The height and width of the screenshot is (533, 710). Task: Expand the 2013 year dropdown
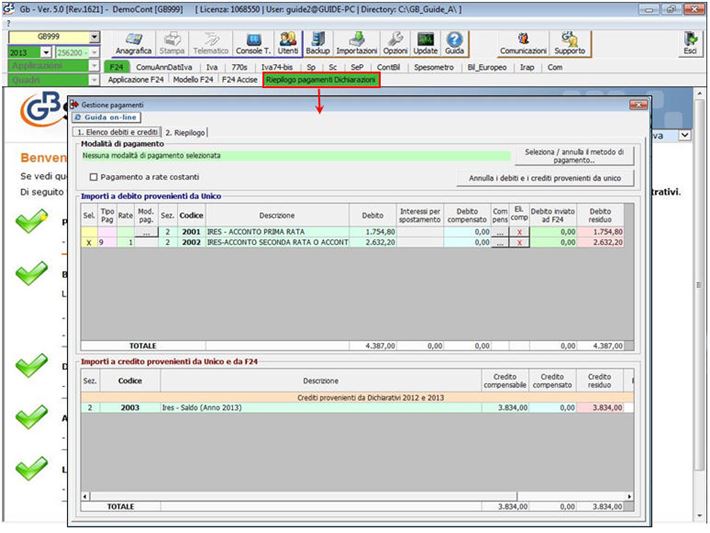click(46, 53)
